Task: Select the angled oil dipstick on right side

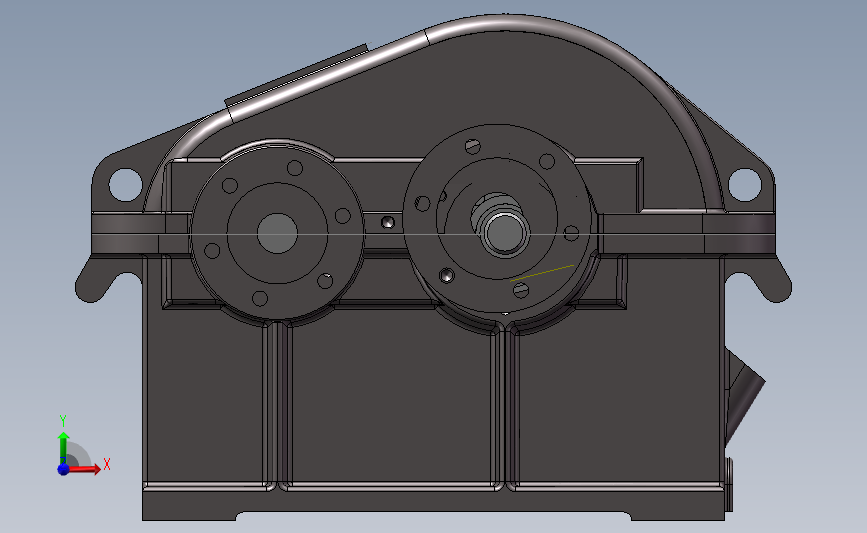Action: coord(744,395)
